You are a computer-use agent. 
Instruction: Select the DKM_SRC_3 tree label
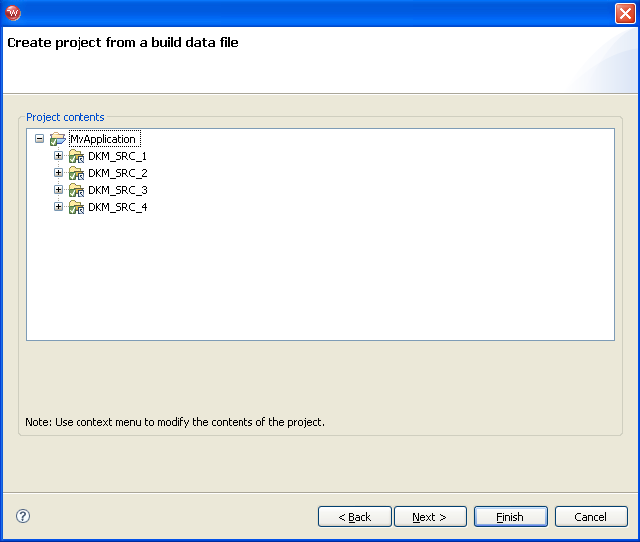point(118,190)
